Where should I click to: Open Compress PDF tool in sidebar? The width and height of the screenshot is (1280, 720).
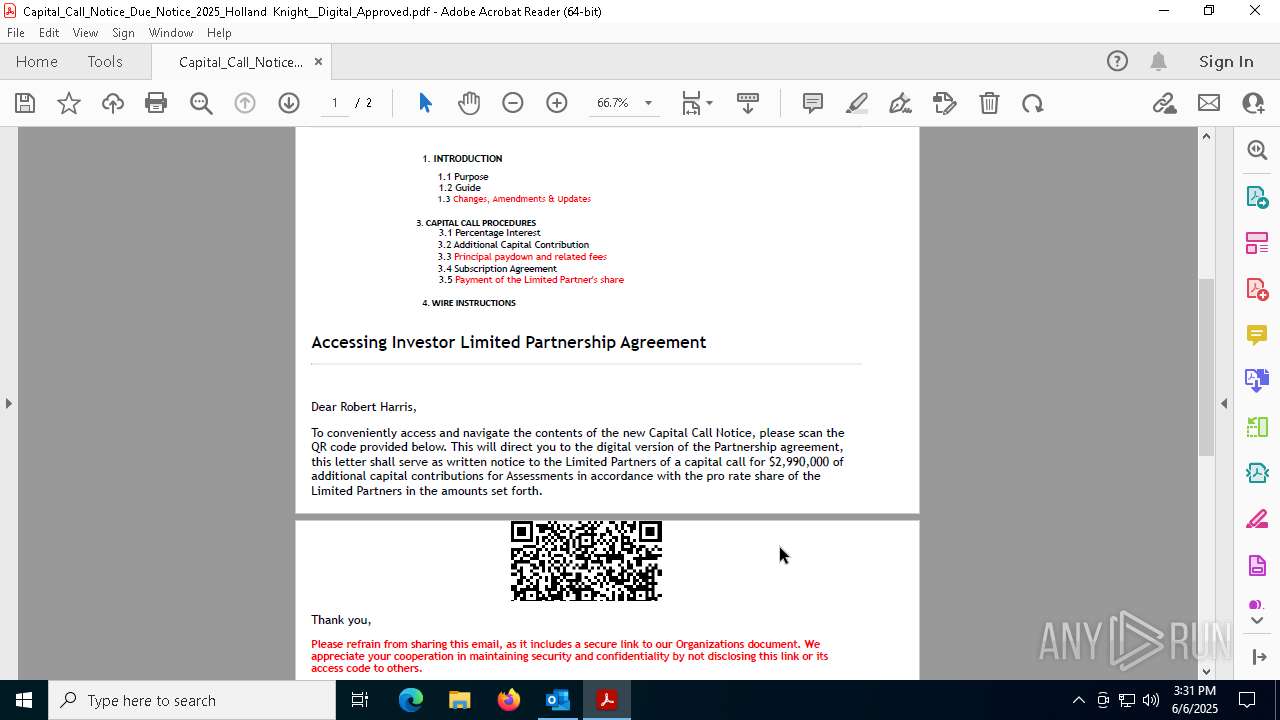coord(1257,427)
